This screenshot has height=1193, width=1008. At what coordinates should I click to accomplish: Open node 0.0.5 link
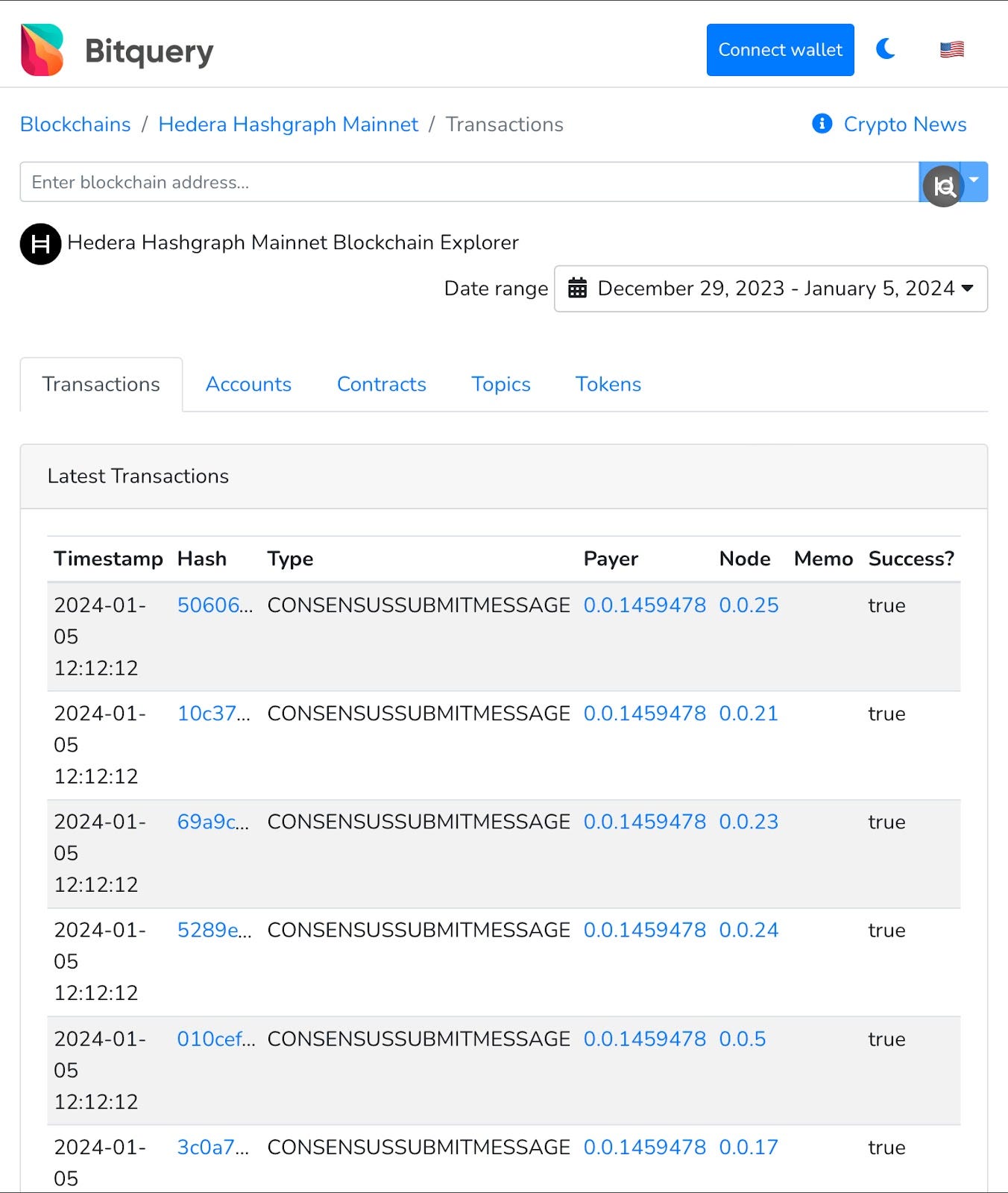click(742, 1039)
